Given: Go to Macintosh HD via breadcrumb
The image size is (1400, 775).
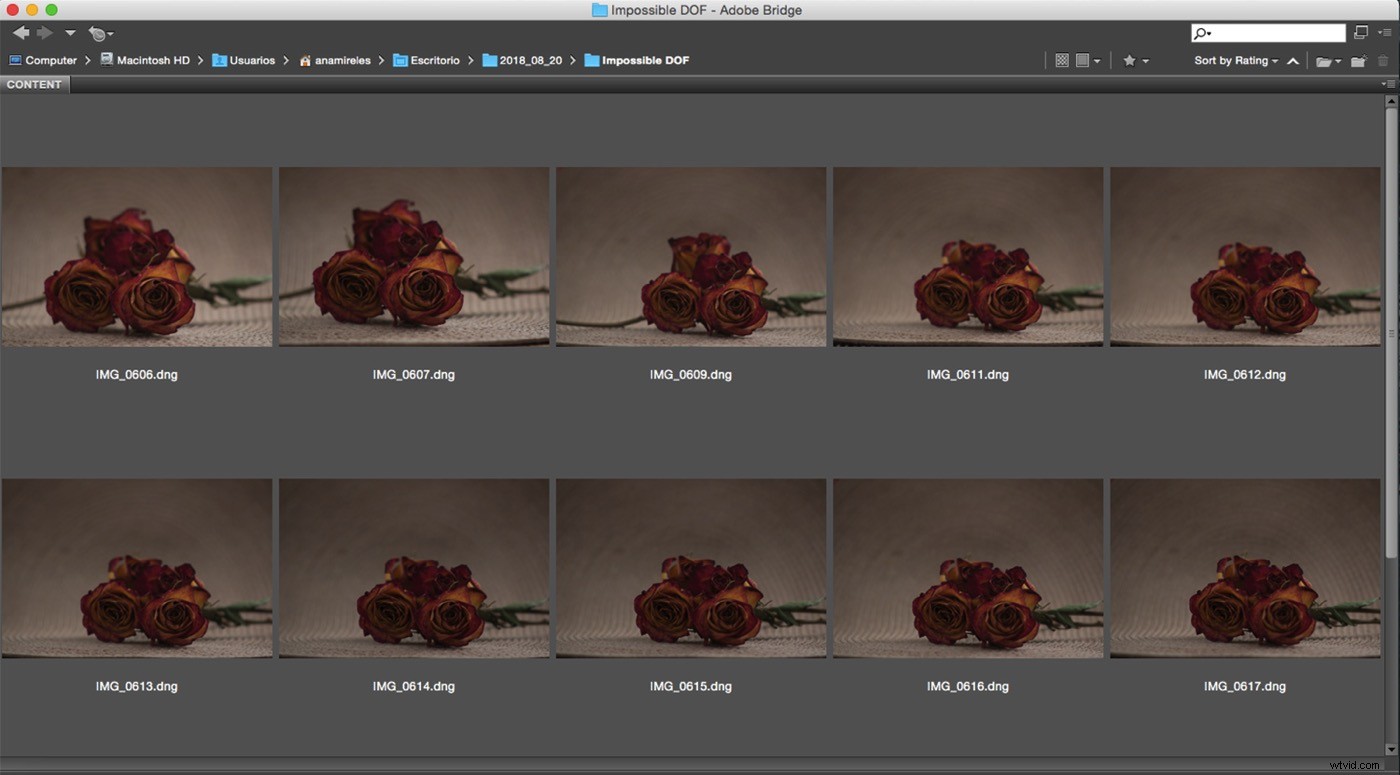Looking at the screenshot, I should pos(152,60).
